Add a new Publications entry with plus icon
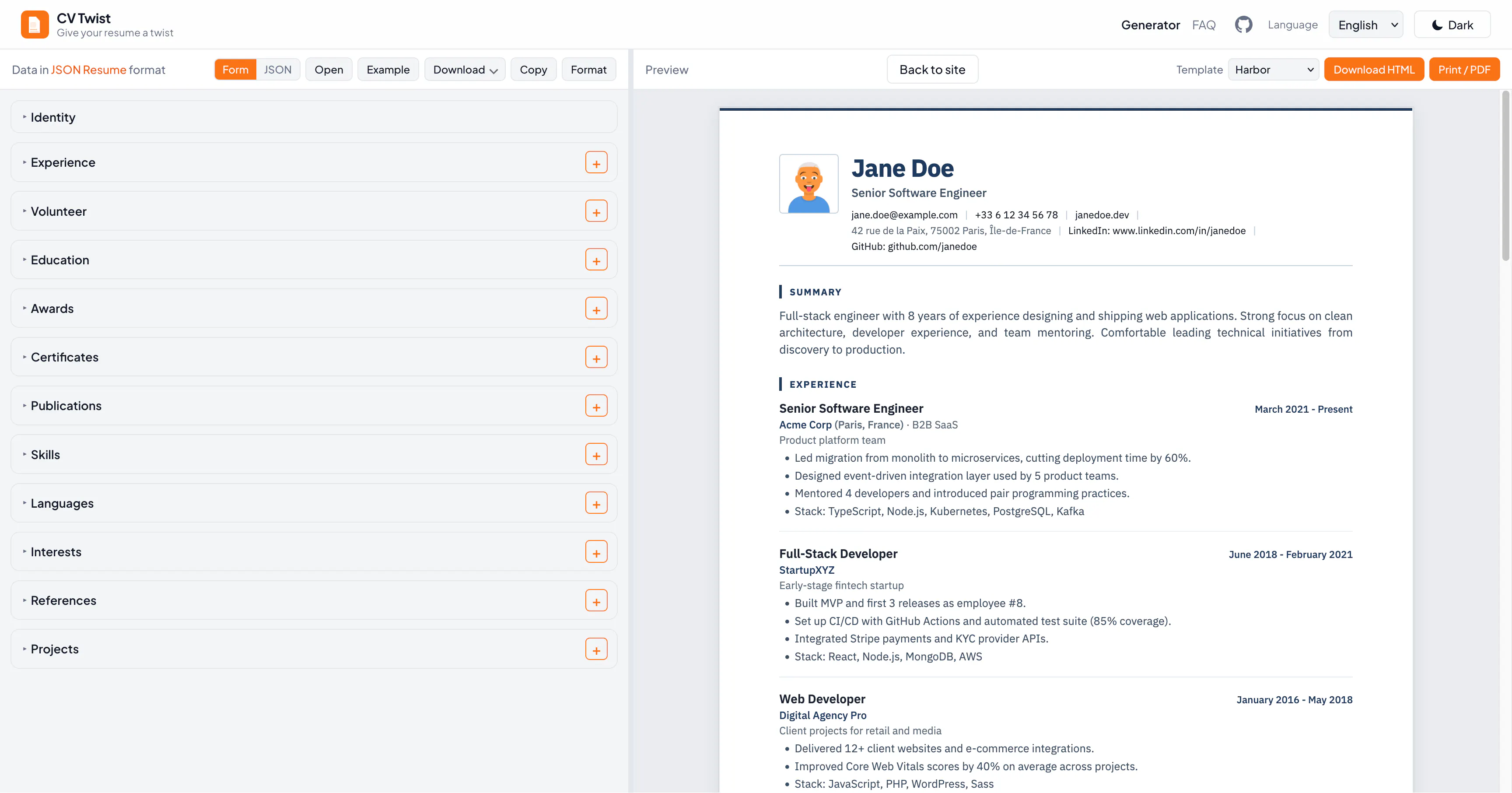This screenshot has width=1512, height=793. (x=596, y=406)
